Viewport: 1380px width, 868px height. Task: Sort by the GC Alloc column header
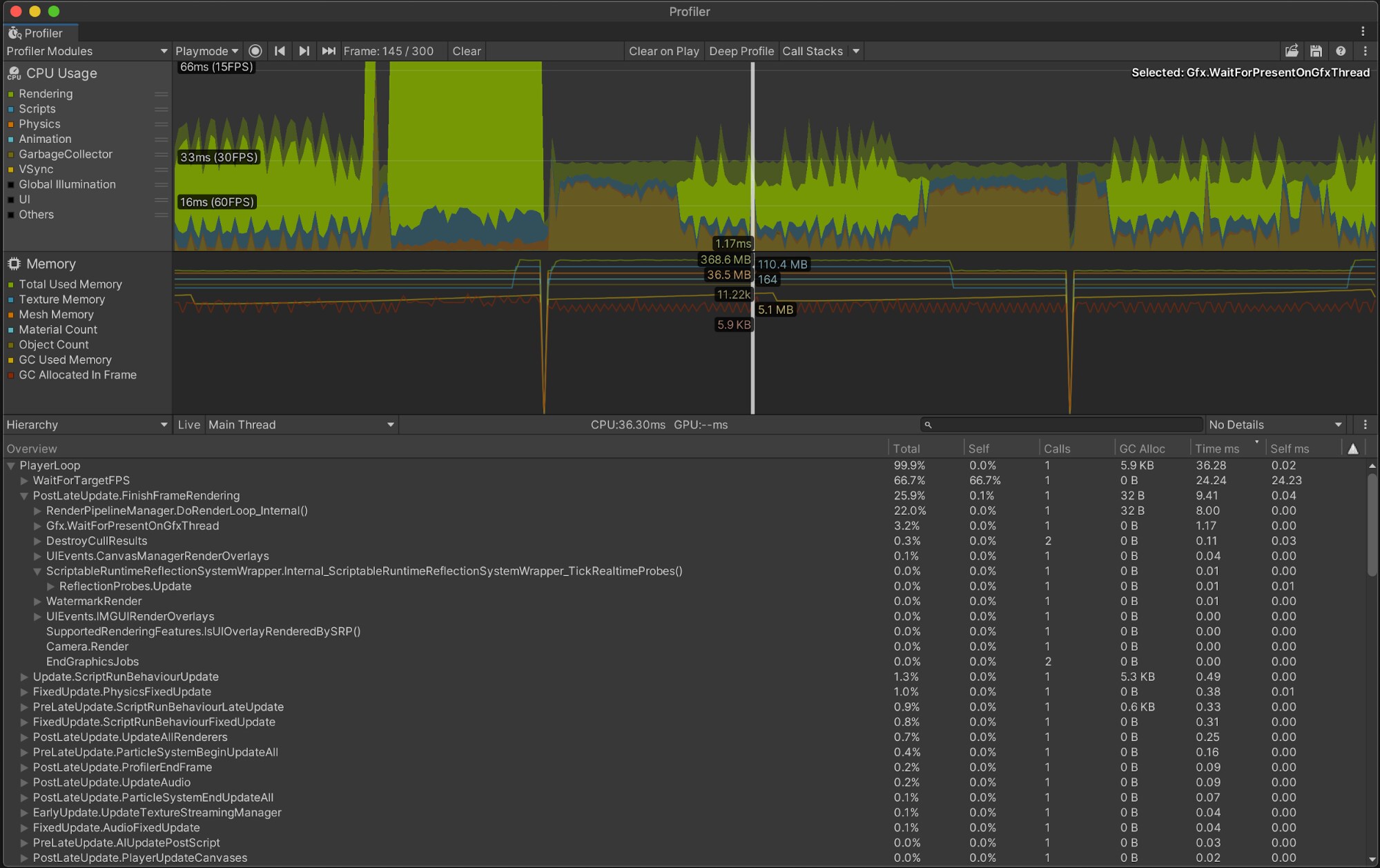pos(1142,448)
